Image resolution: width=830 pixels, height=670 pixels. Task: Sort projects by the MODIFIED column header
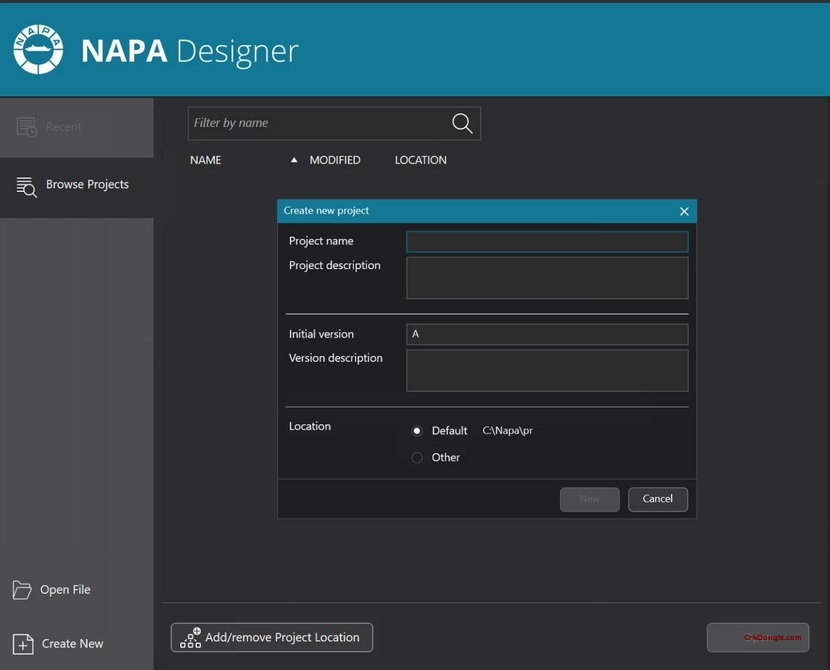point(335,159)
